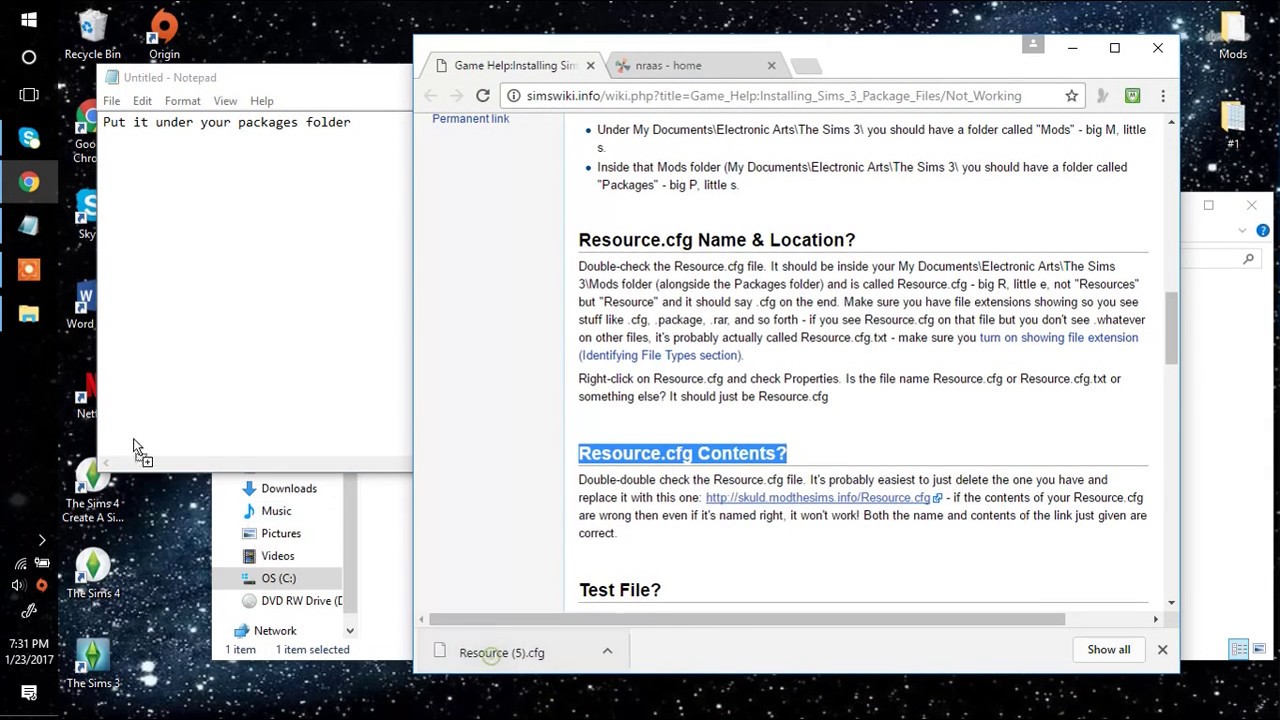Click Show all downloads button
Image resolution: width=1280 pixels, height=720 pixels.
point(1109,650)
